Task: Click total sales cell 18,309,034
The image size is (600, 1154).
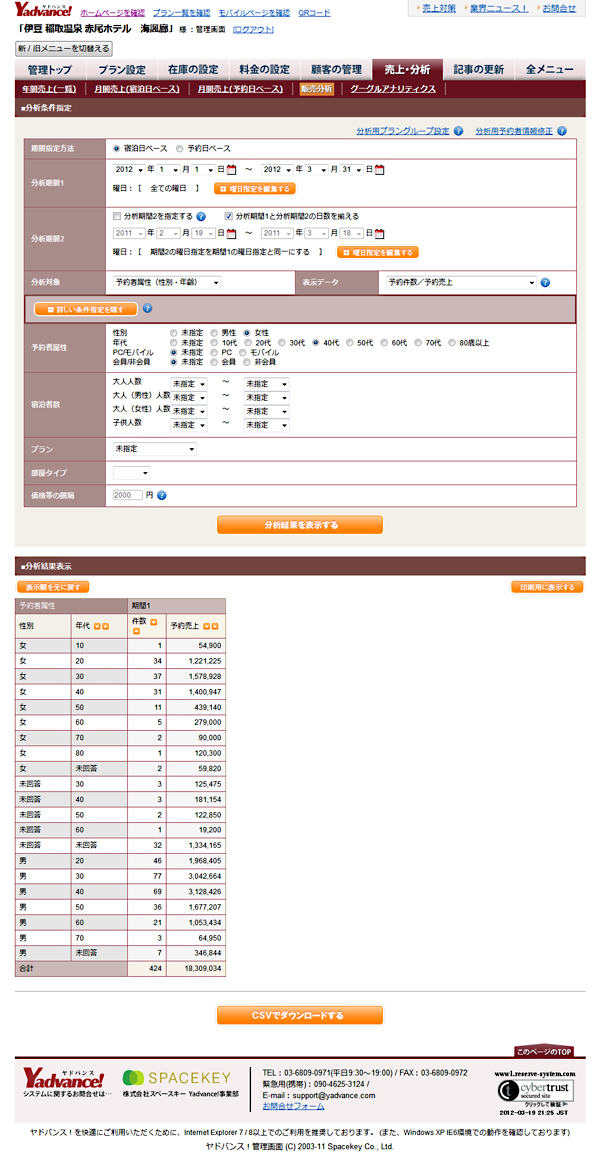Action: (195, 969)
